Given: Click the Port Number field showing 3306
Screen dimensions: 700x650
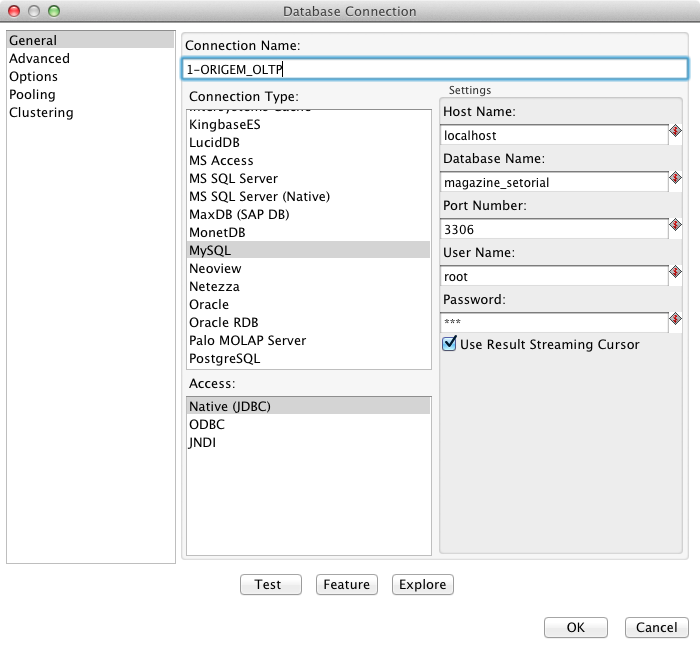Looking at the screenshot, I should tap(554, 229).
